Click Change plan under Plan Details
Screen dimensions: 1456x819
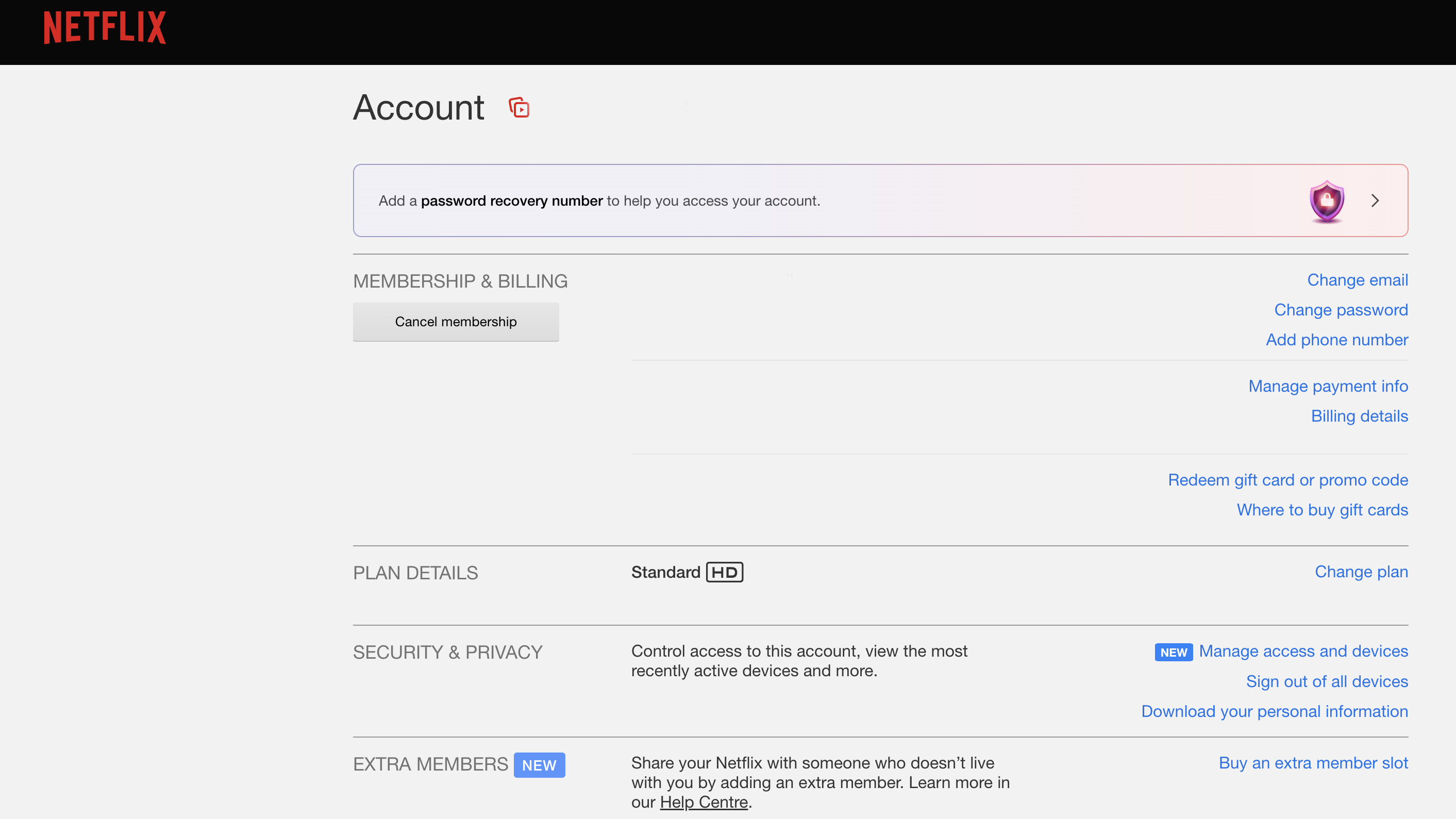point(1361,572)
